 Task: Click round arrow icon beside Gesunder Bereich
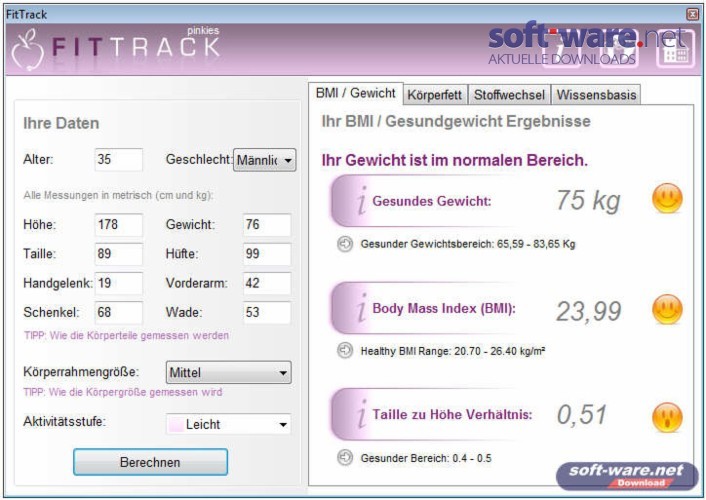click(345, 458)
